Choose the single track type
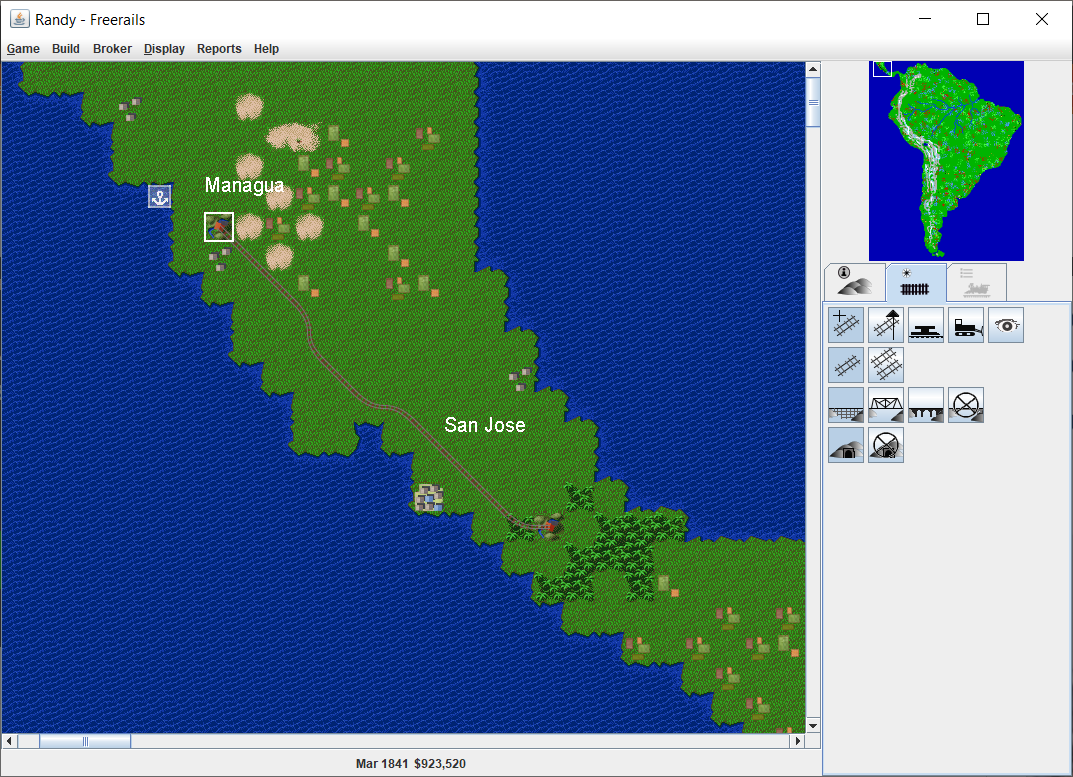 (846, 365)
